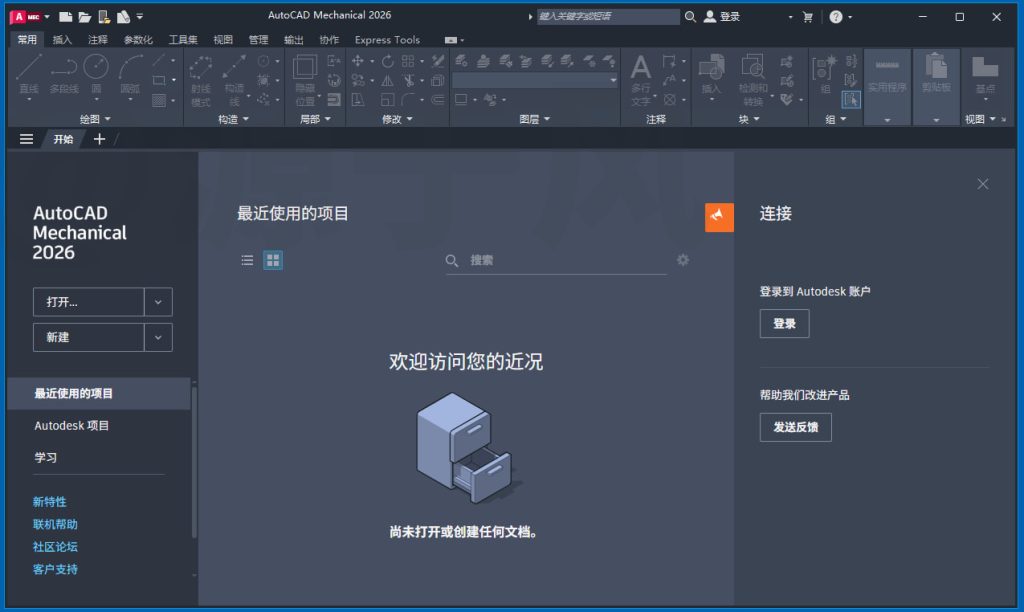
Task: Switch to the 参数化 ribbon tab
Action: pyautogui.click(x=138, y=40)
